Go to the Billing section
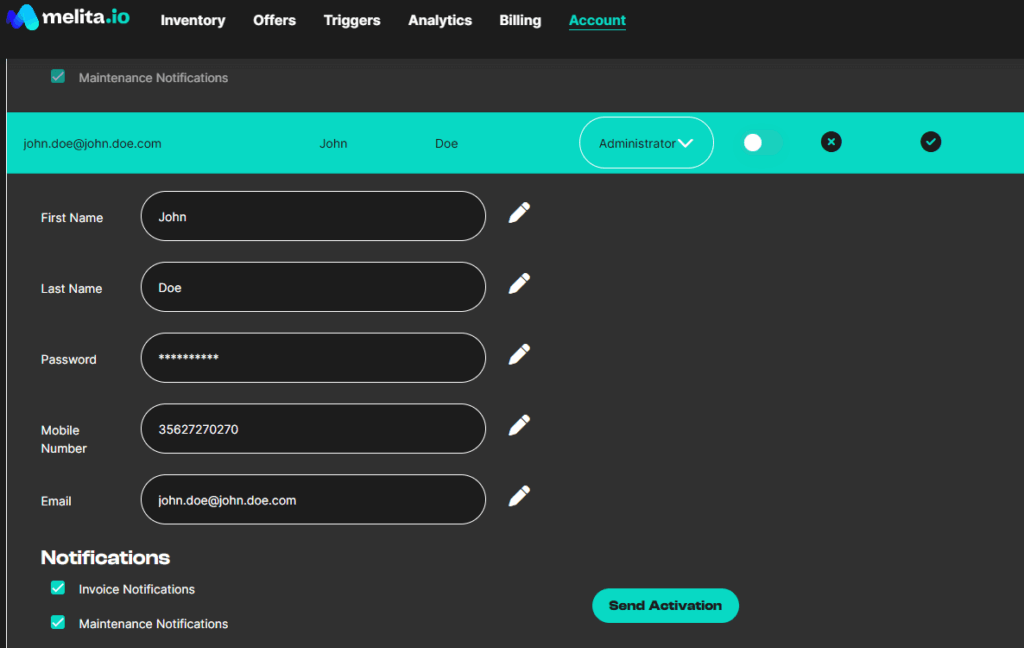This screenshot has height=648, width=1024. pos(520,20)
